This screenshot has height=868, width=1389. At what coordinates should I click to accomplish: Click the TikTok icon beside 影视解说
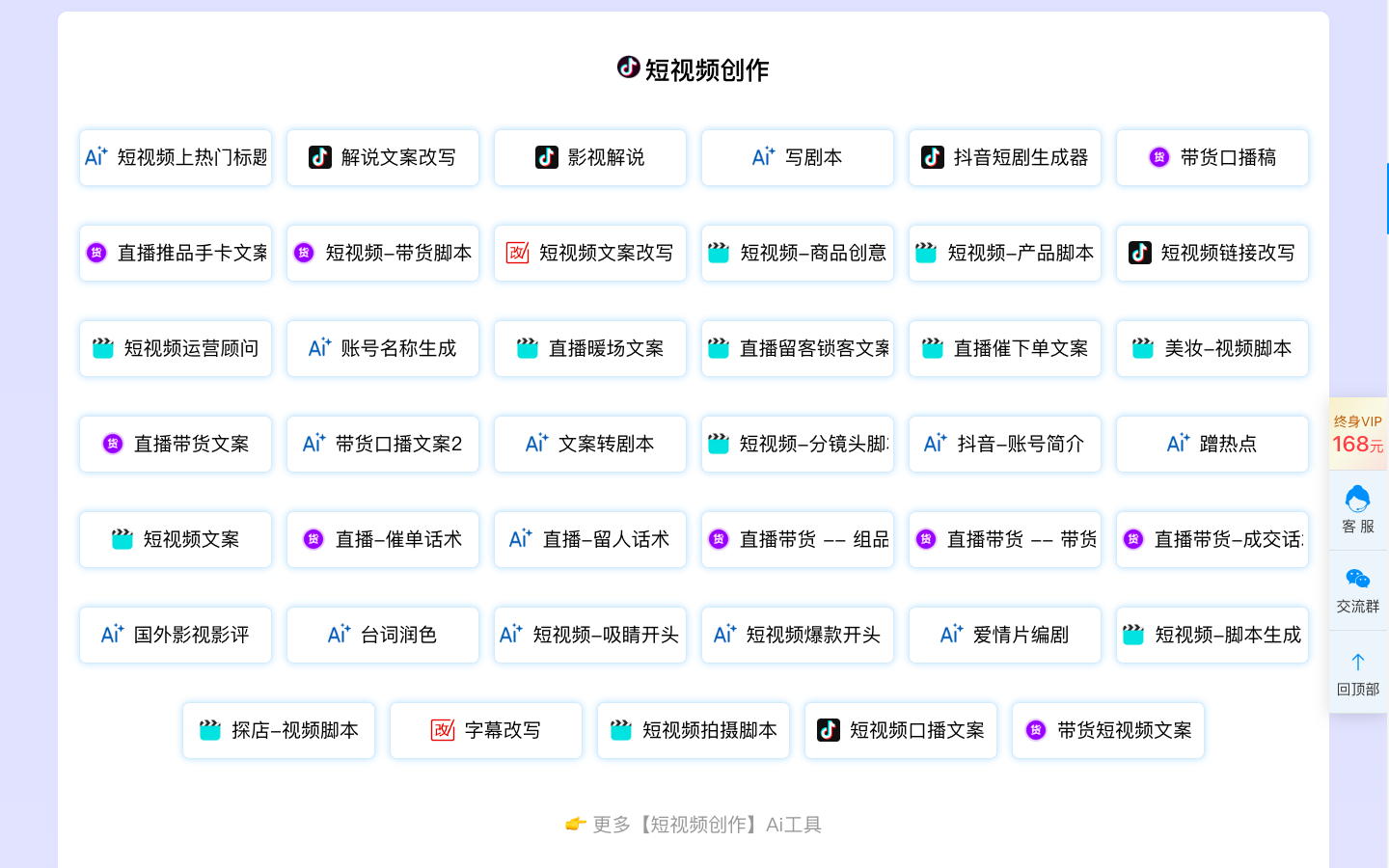pos(547,157)
